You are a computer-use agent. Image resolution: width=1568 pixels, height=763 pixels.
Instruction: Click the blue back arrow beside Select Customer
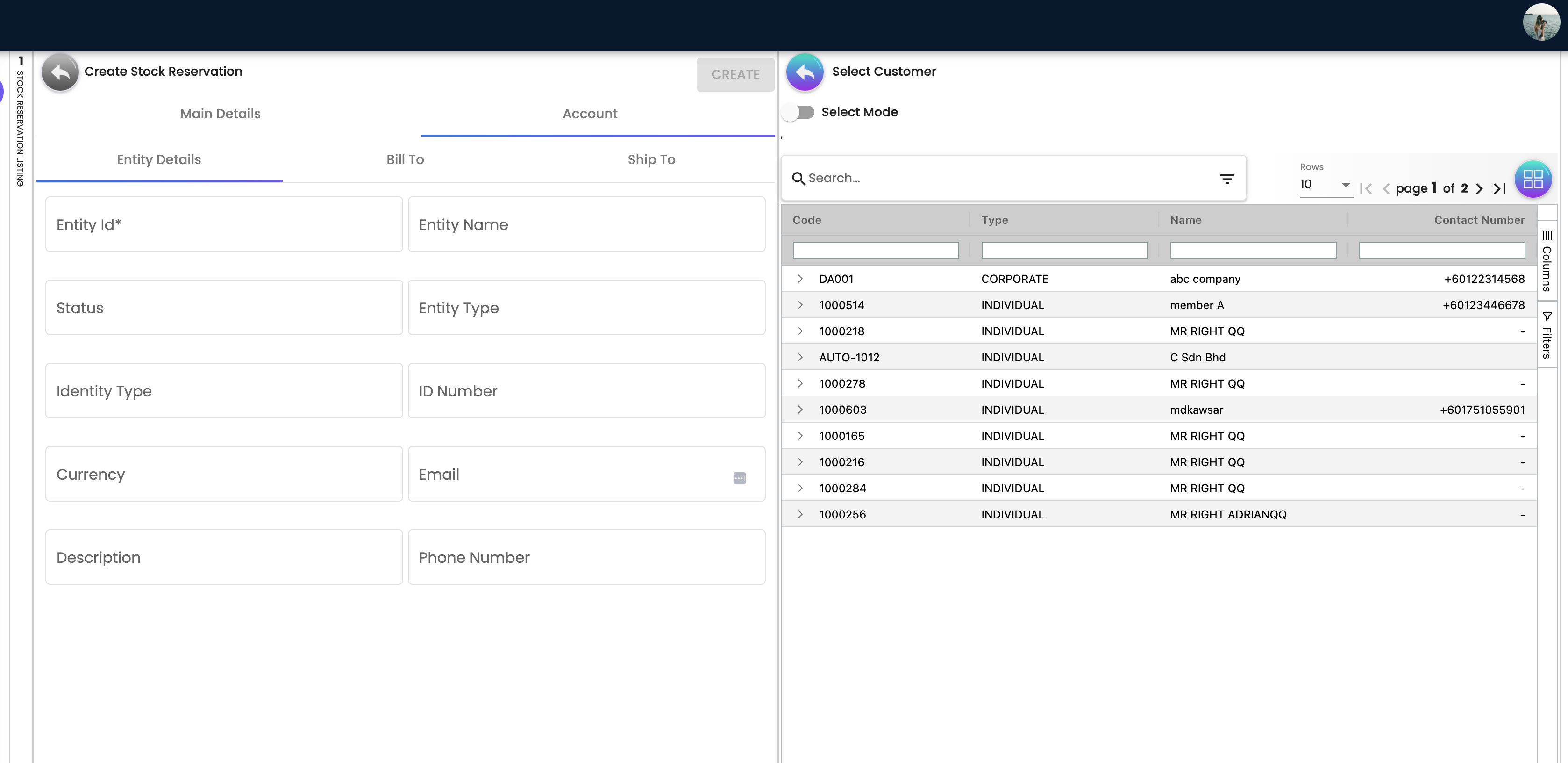click(805, 72)
